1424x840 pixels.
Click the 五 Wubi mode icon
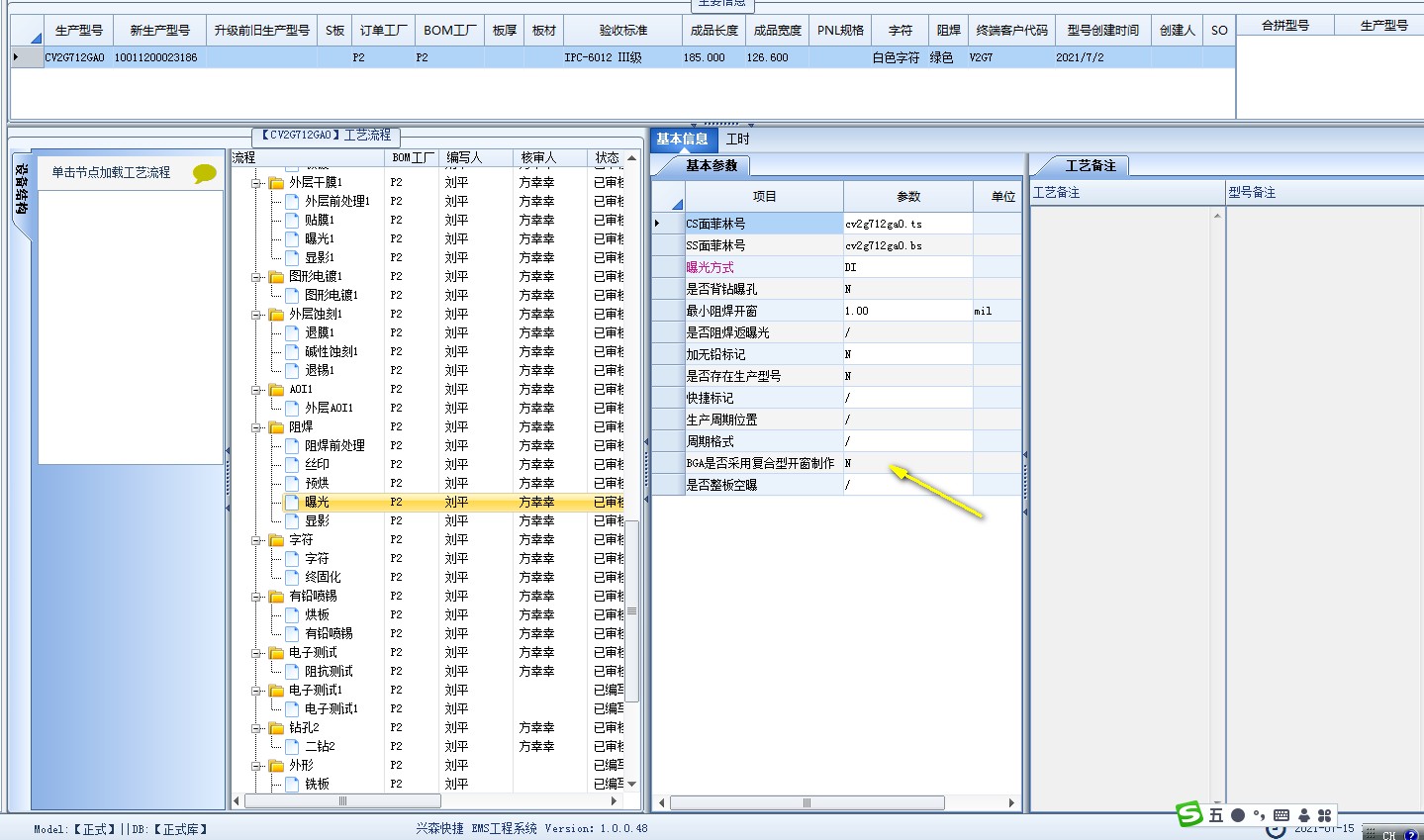1215,815
